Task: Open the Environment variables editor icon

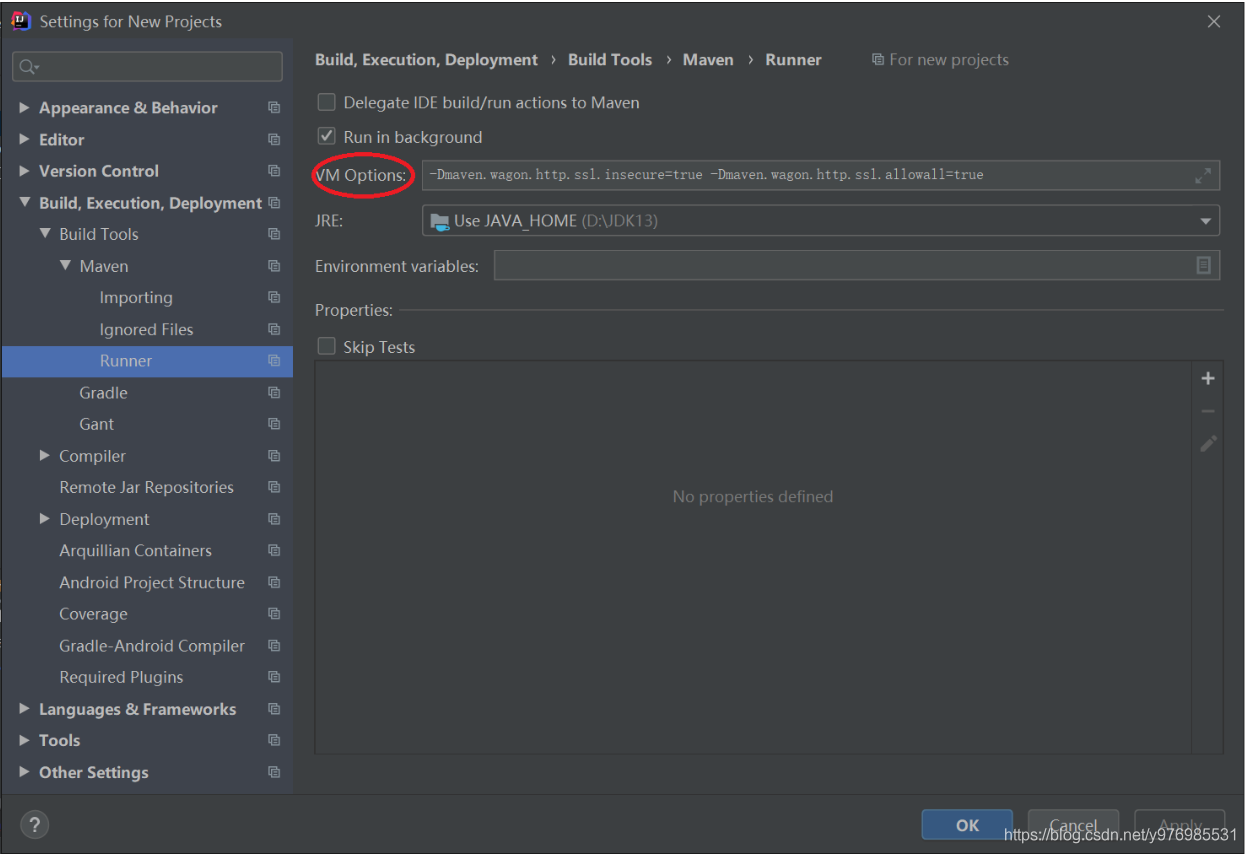Action: pyautogui.click(x=1204, y=265)
